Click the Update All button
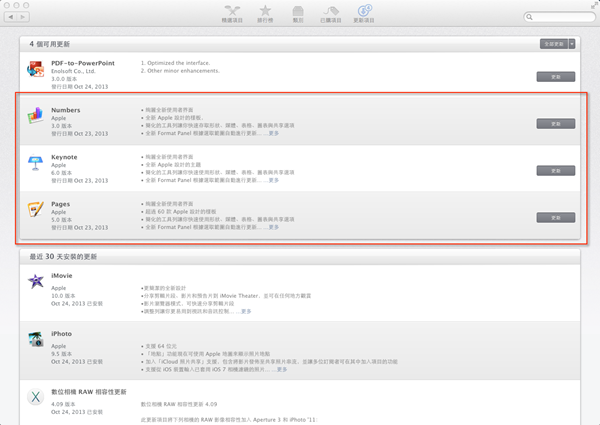Image resolution: width=600 pixels, height=425 pixels. [x=552, y=44]
